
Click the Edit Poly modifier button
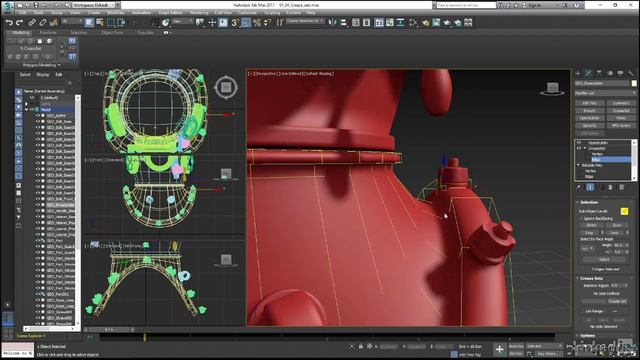[589, 103]
